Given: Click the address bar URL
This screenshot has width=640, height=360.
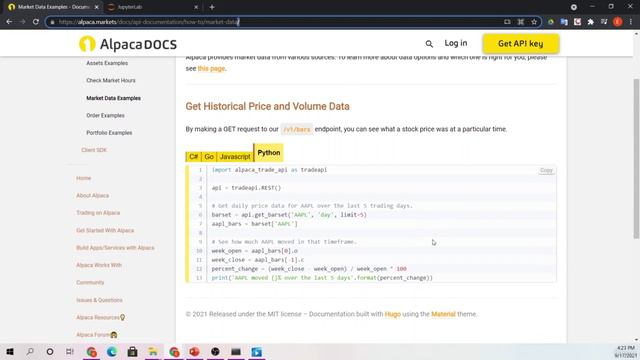Looking at the screenshot, I should coord(149,22).
